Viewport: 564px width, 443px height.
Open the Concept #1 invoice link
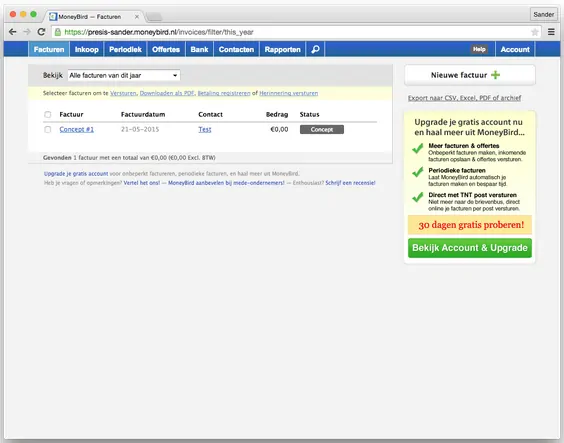[77, 129]
